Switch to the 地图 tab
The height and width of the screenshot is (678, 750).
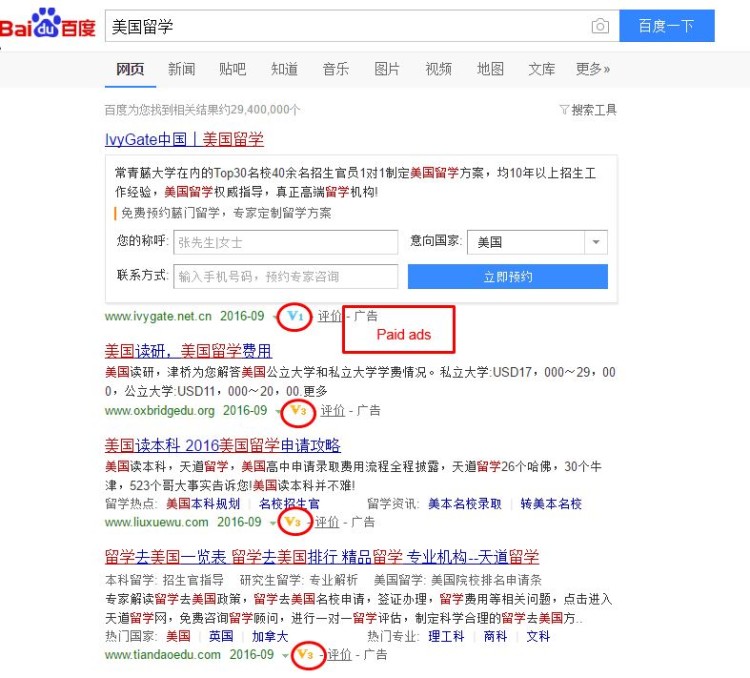(x=490, y=69)
